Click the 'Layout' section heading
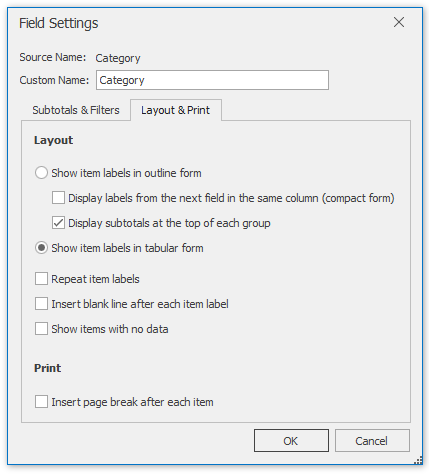 click(53, 140)
